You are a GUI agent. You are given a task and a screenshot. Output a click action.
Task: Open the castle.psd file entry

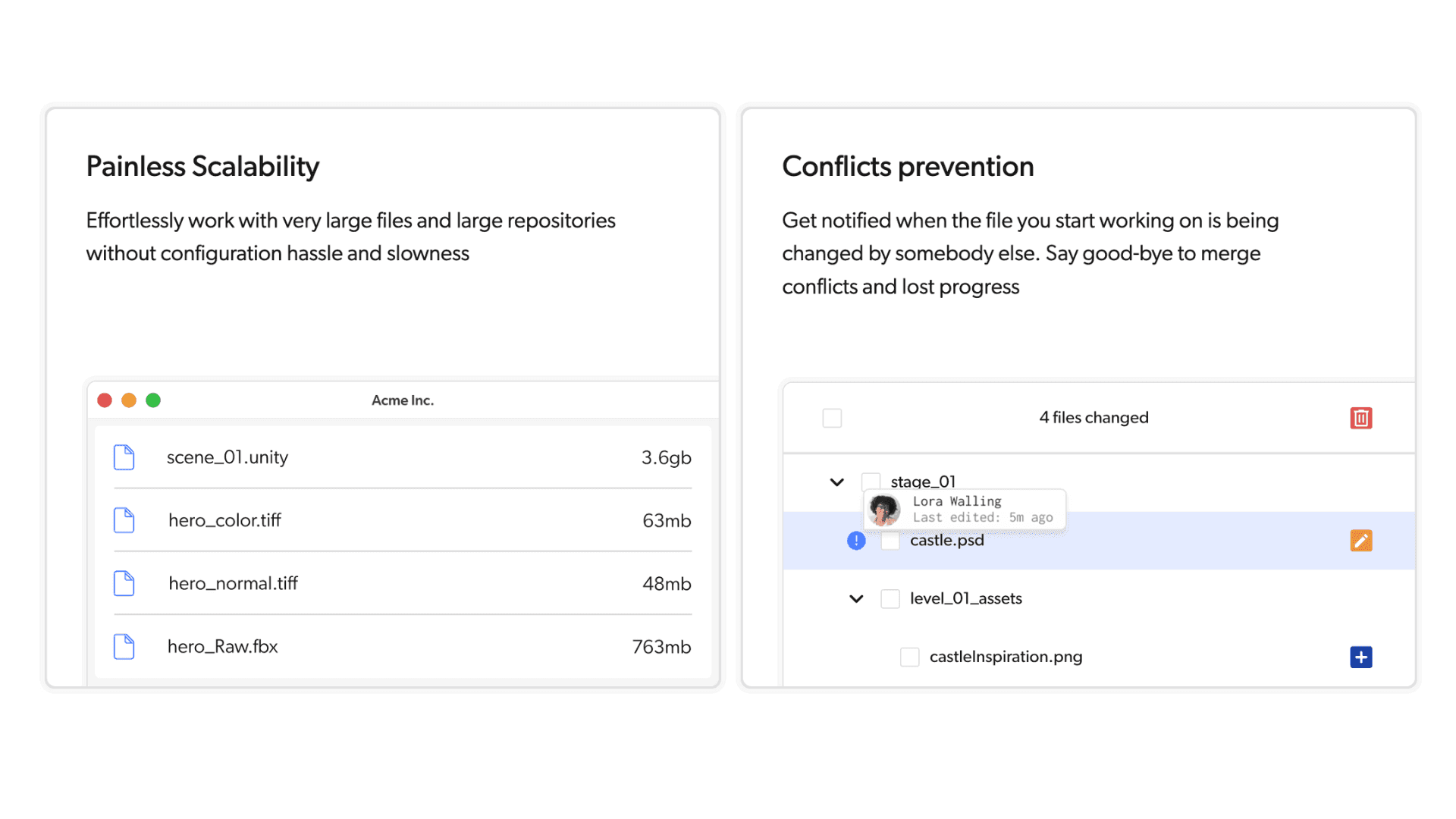pos(946,541)
